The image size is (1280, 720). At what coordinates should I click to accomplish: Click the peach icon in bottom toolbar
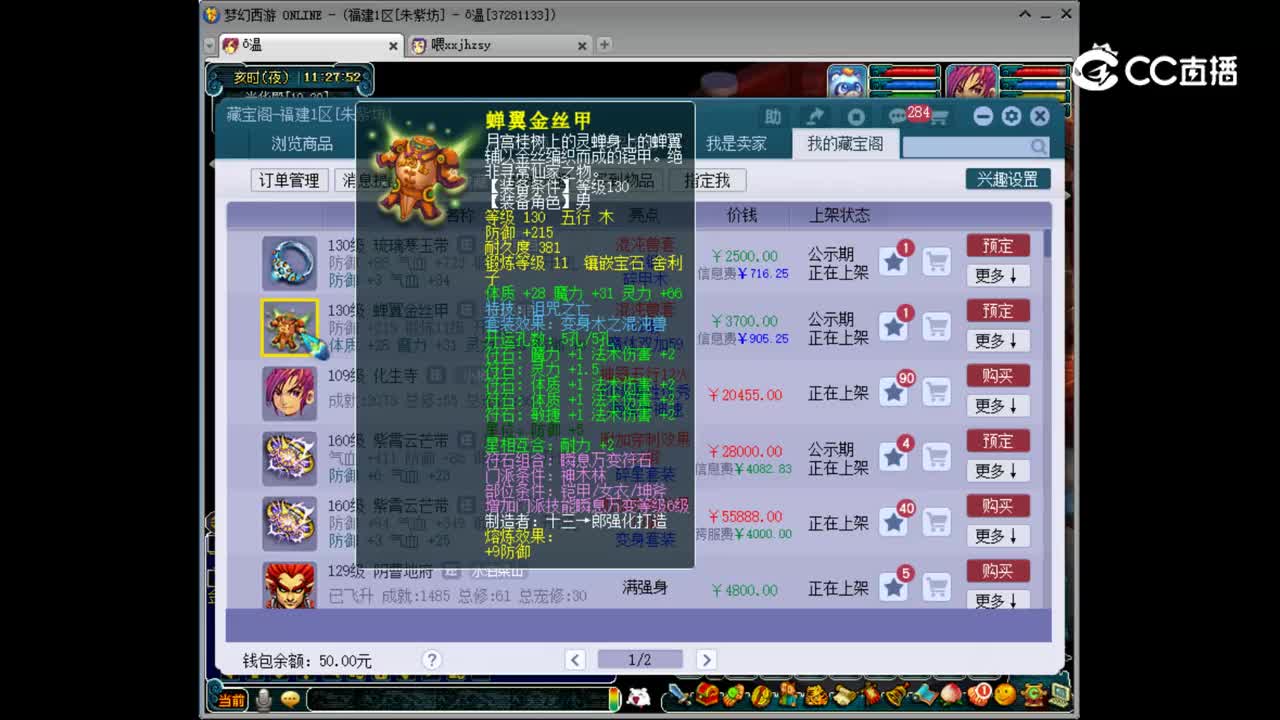pos(952,695)
